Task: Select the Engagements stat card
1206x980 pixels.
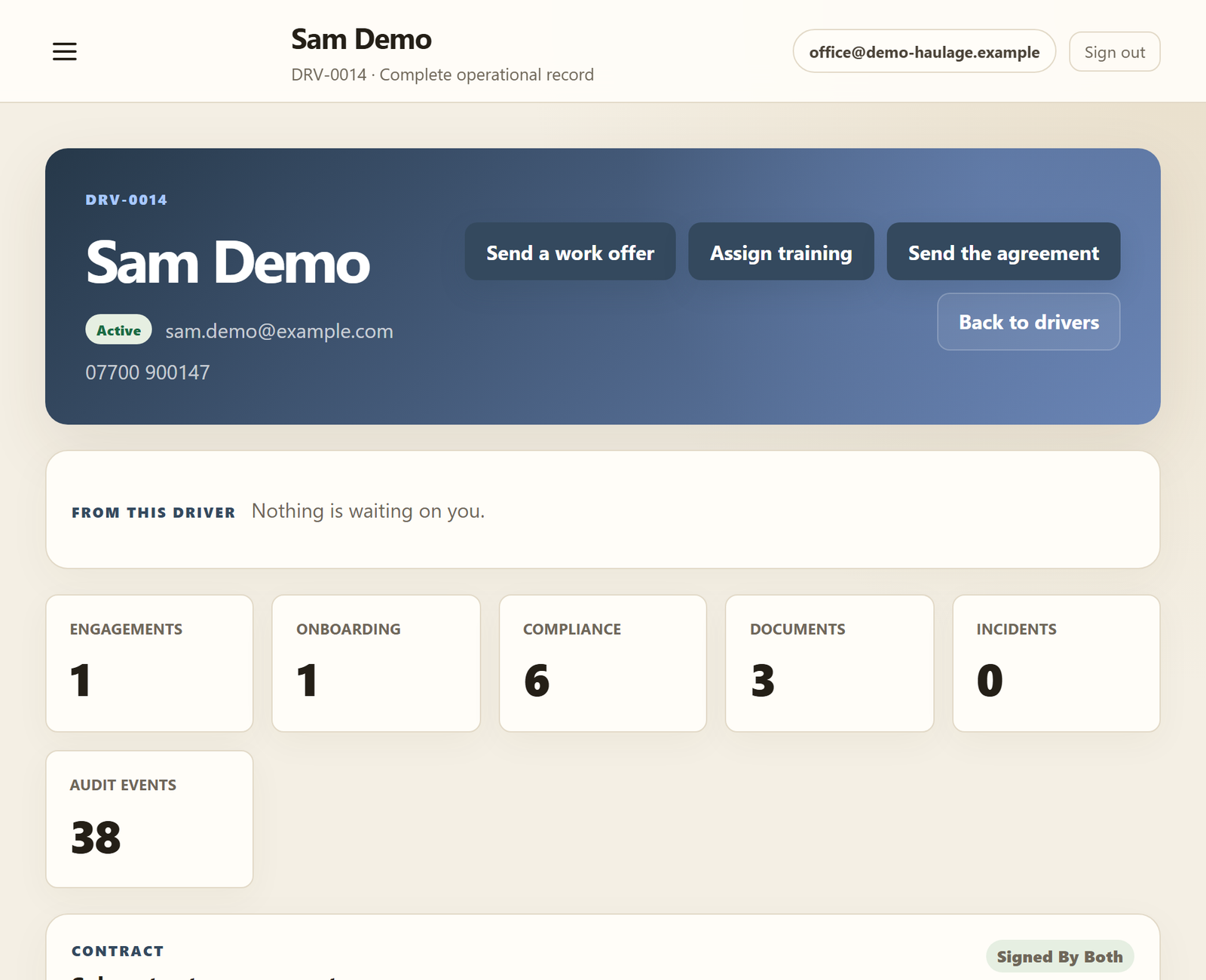Action: (x=149, y=663)
